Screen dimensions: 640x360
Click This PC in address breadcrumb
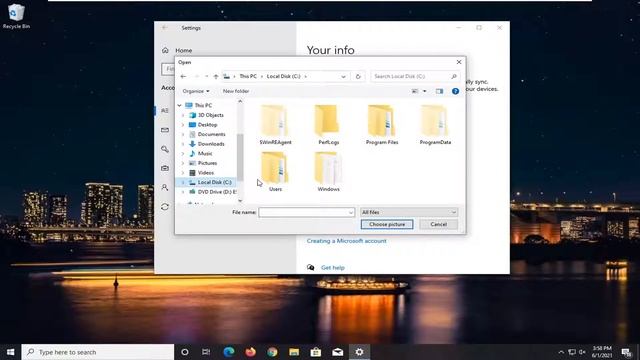248,76
